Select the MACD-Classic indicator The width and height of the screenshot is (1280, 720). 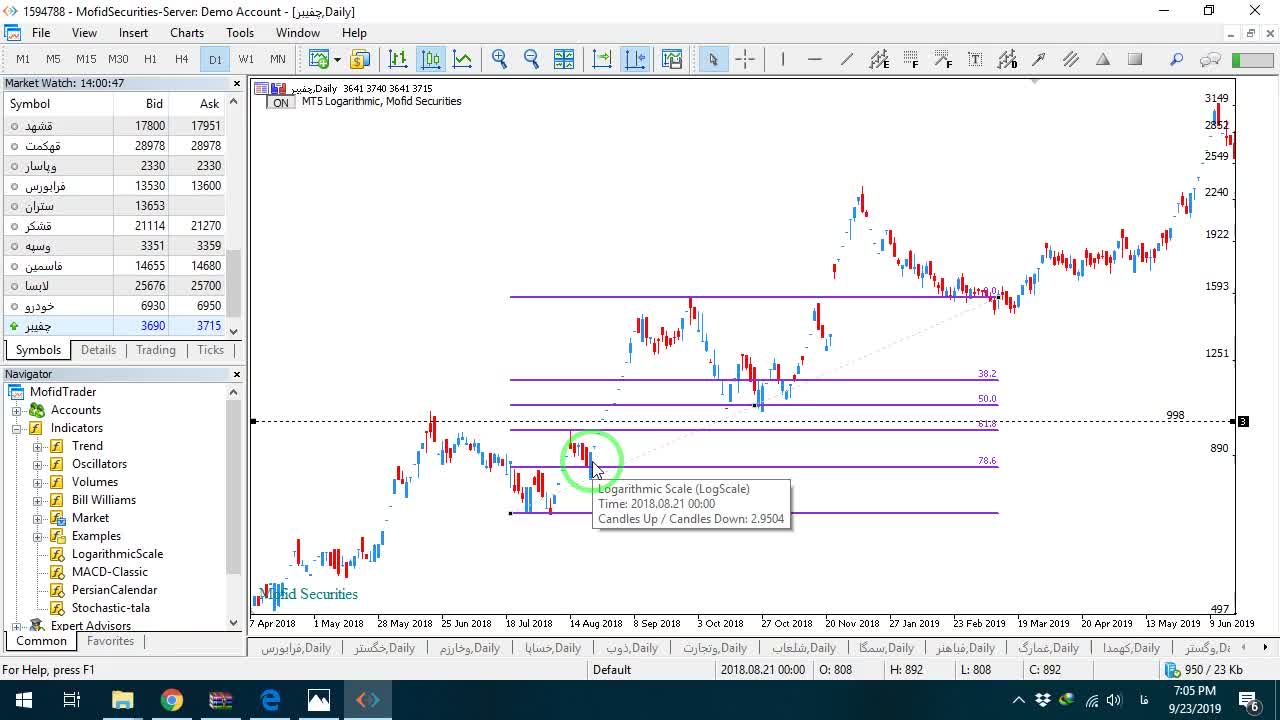[x=109, y=572]
